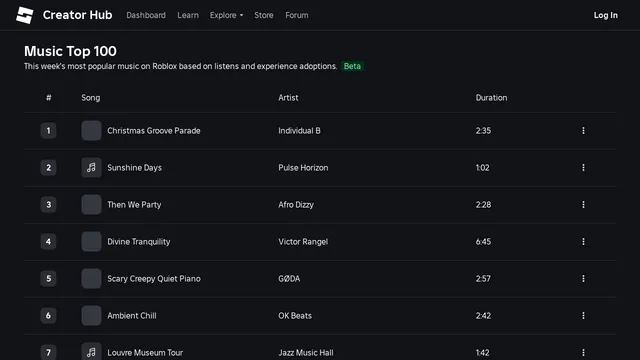640x360 pixels.
Task: Select the song title Sunshine Days
Action: pyautogui.click(x=134, y=168)
